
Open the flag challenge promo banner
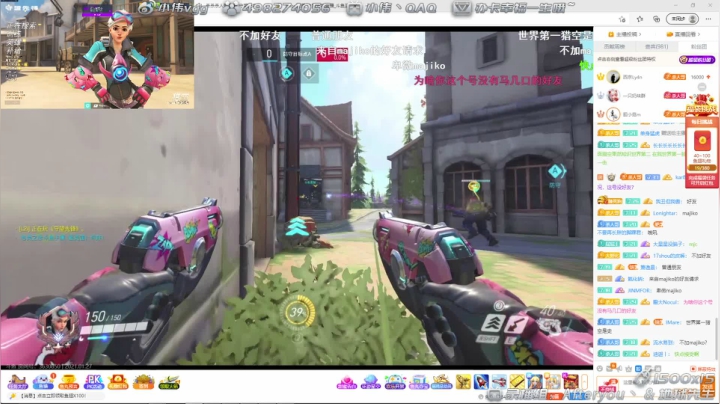point(702,107)
